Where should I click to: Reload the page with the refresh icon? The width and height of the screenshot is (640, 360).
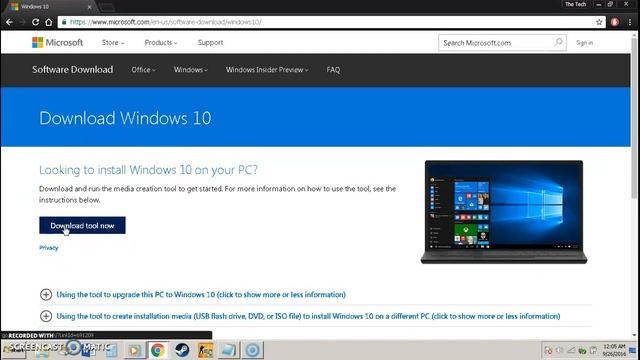coord(36,22)
